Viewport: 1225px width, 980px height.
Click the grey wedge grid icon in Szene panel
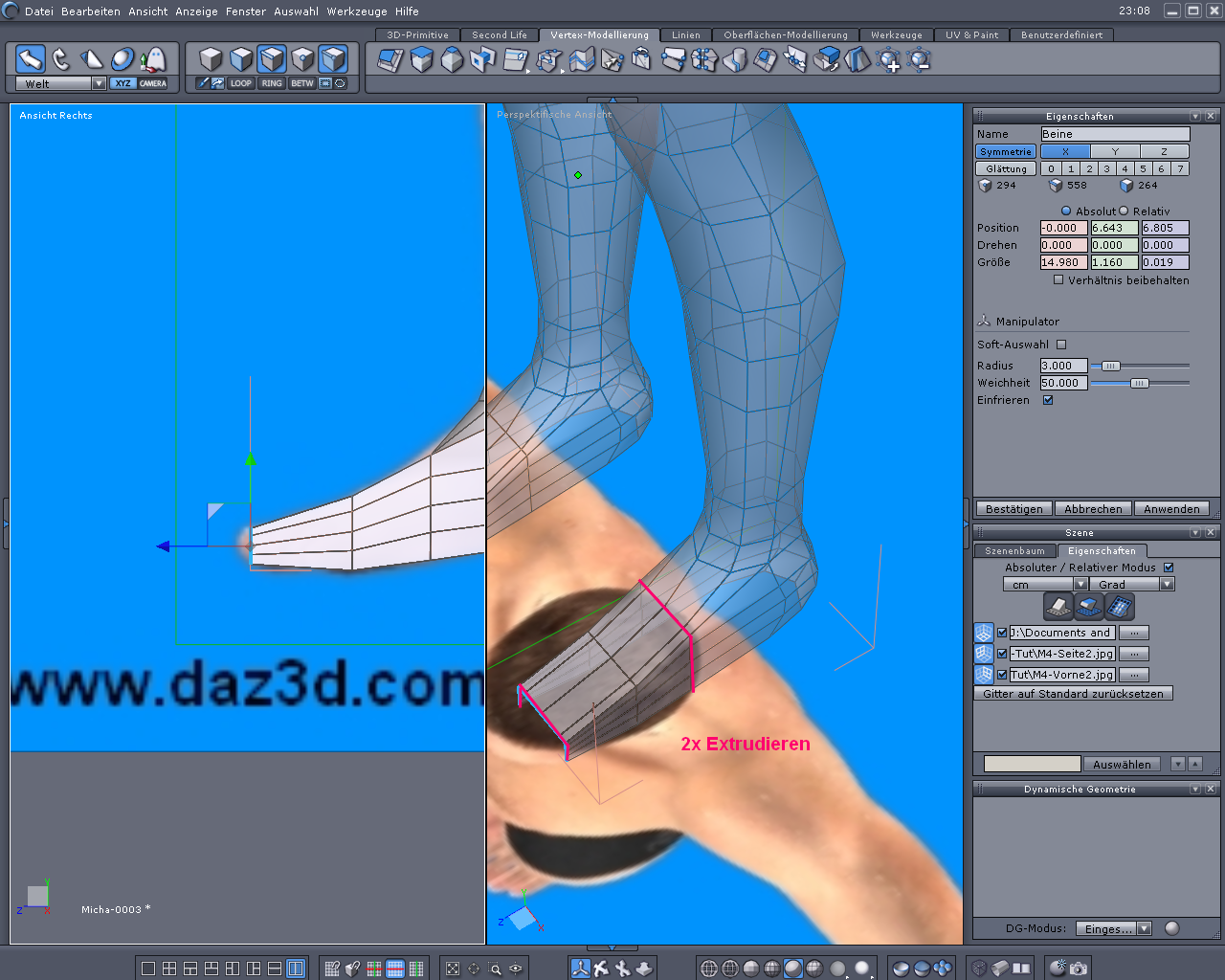(1058, 607)
